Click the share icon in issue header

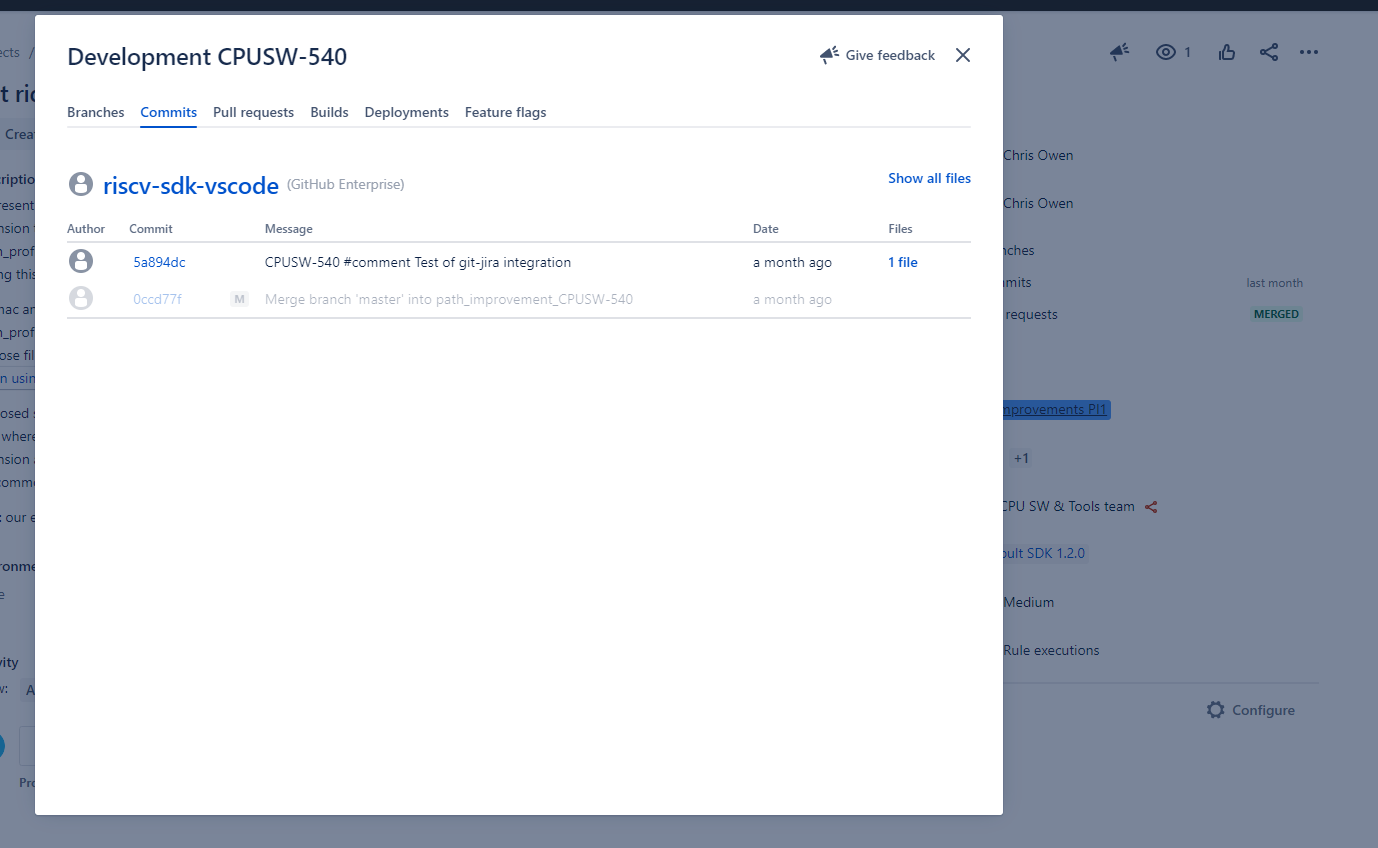(1269, 52)
